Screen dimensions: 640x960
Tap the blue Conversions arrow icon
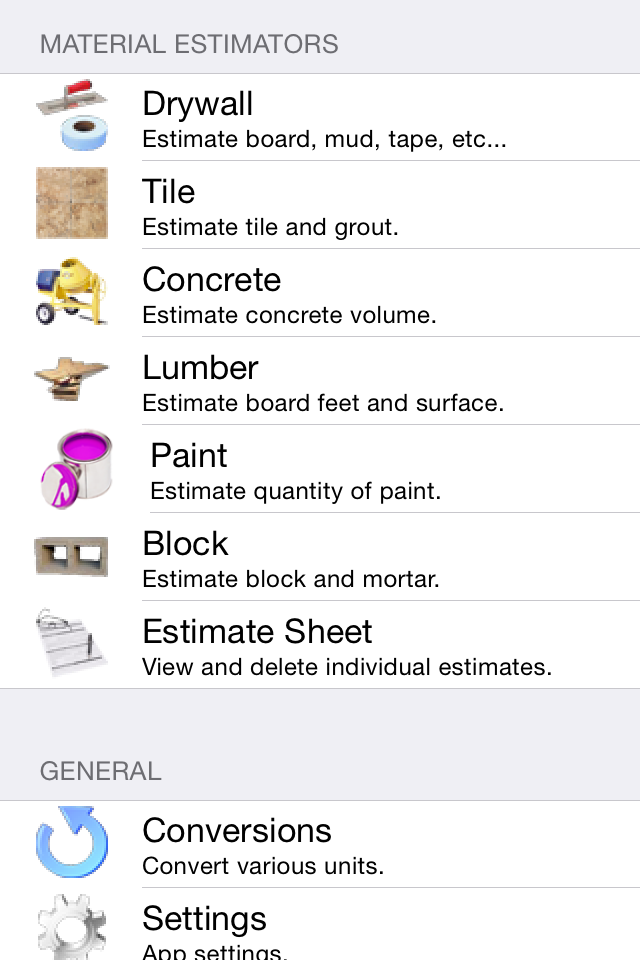72,842
